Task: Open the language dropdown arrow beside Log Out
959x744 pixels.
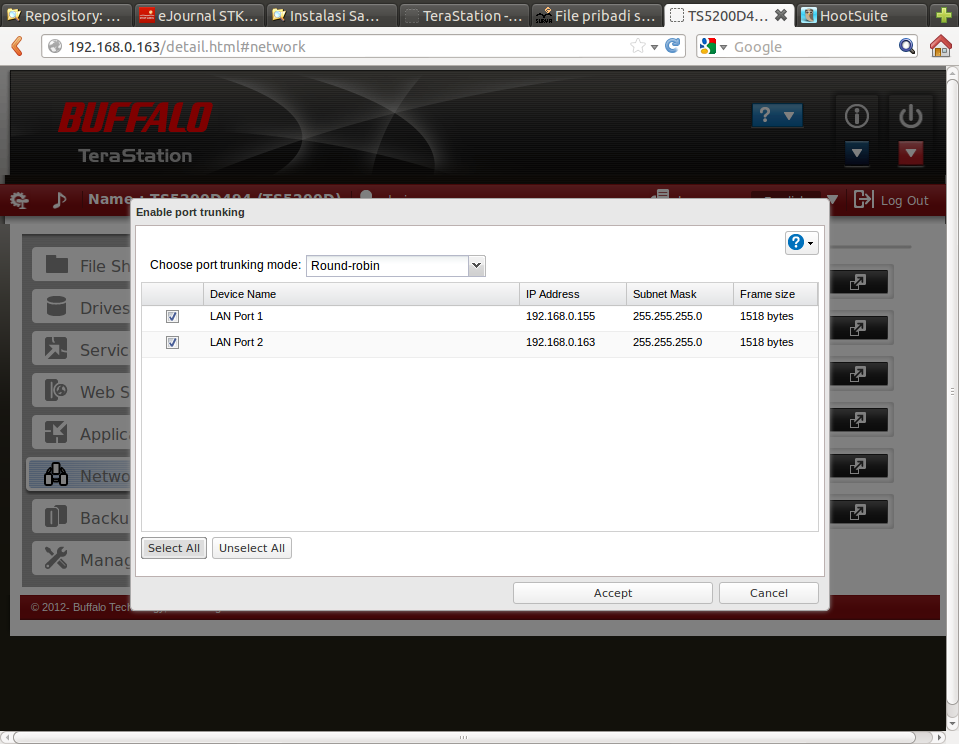Action: [x=832, y=199]
